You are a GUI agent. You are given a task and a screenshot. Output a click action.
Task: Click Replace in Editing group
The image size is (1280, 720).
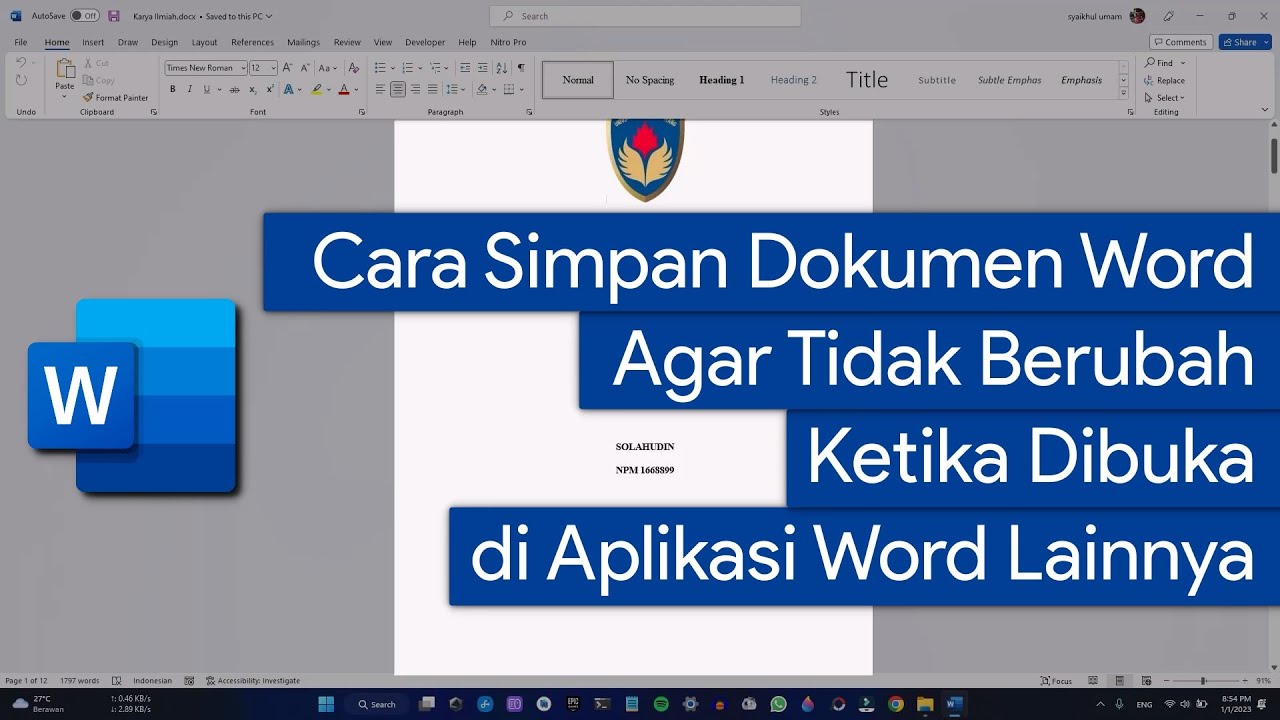pos(1165,80)
